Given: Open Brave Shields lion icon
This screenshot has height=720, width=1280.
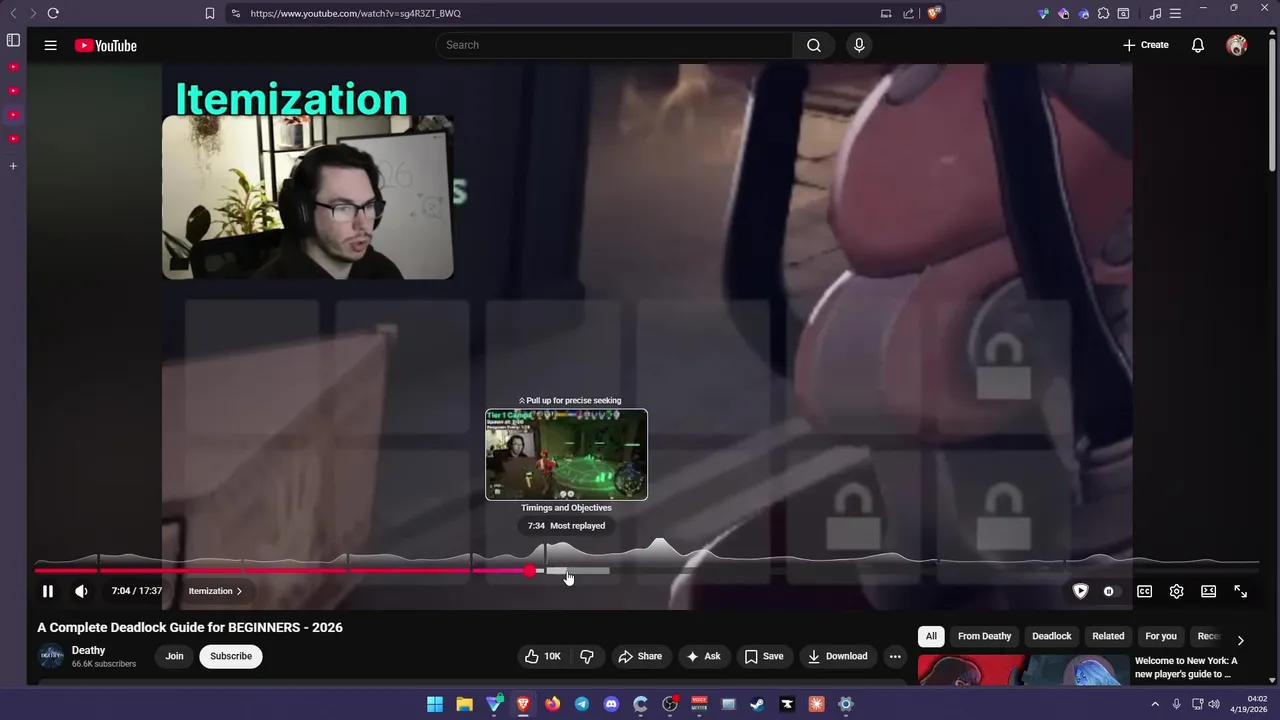Looking at the screenshot, I should click(x=933, y=13).
